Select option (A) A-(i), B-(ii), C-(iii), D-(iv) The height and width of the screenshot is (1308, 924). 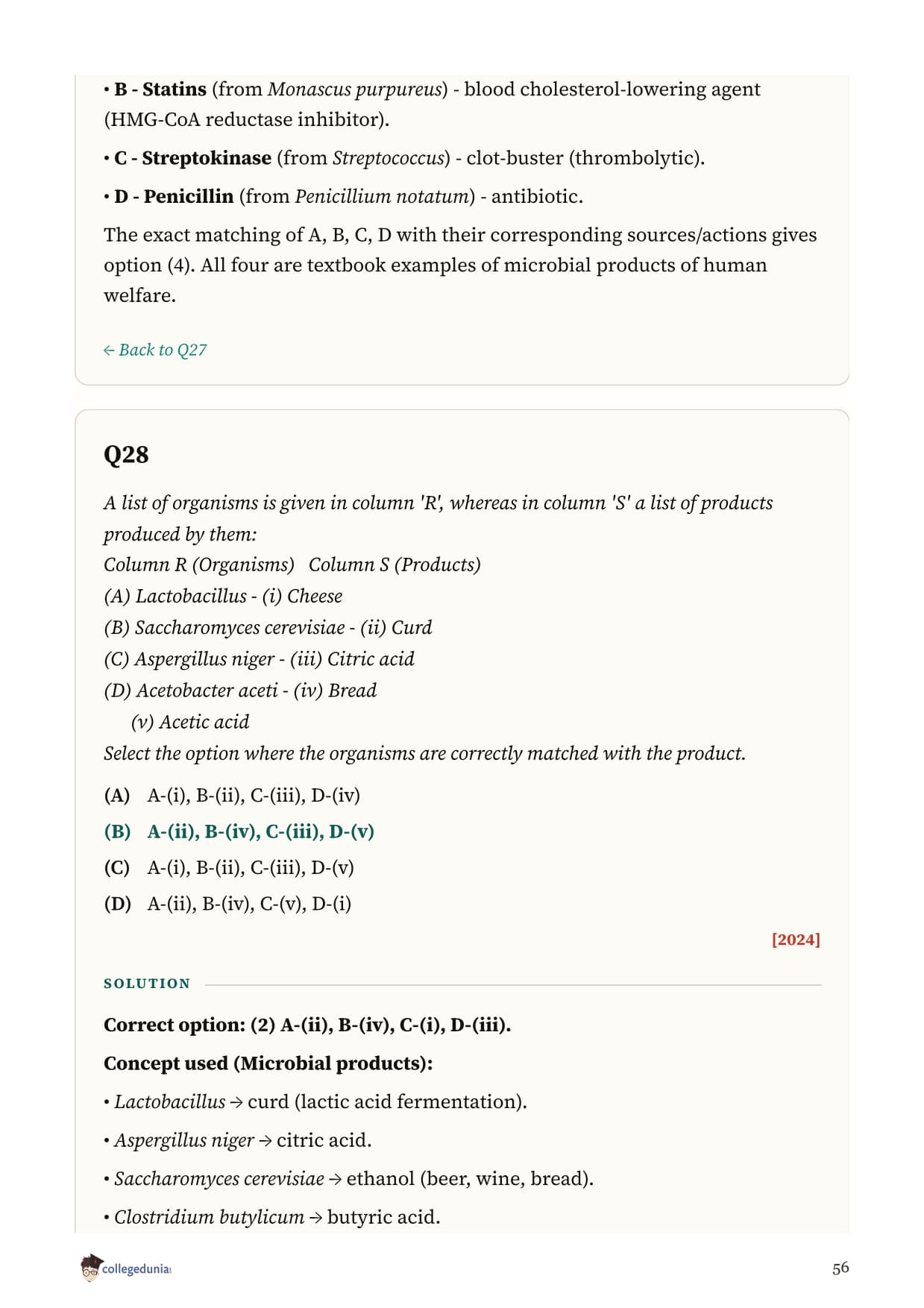click(232, 795)
